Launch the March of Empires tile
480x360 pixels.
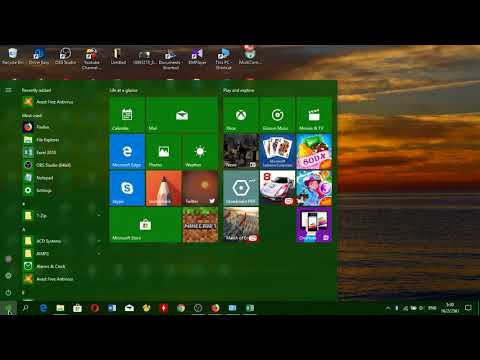[x=241, y=225]
